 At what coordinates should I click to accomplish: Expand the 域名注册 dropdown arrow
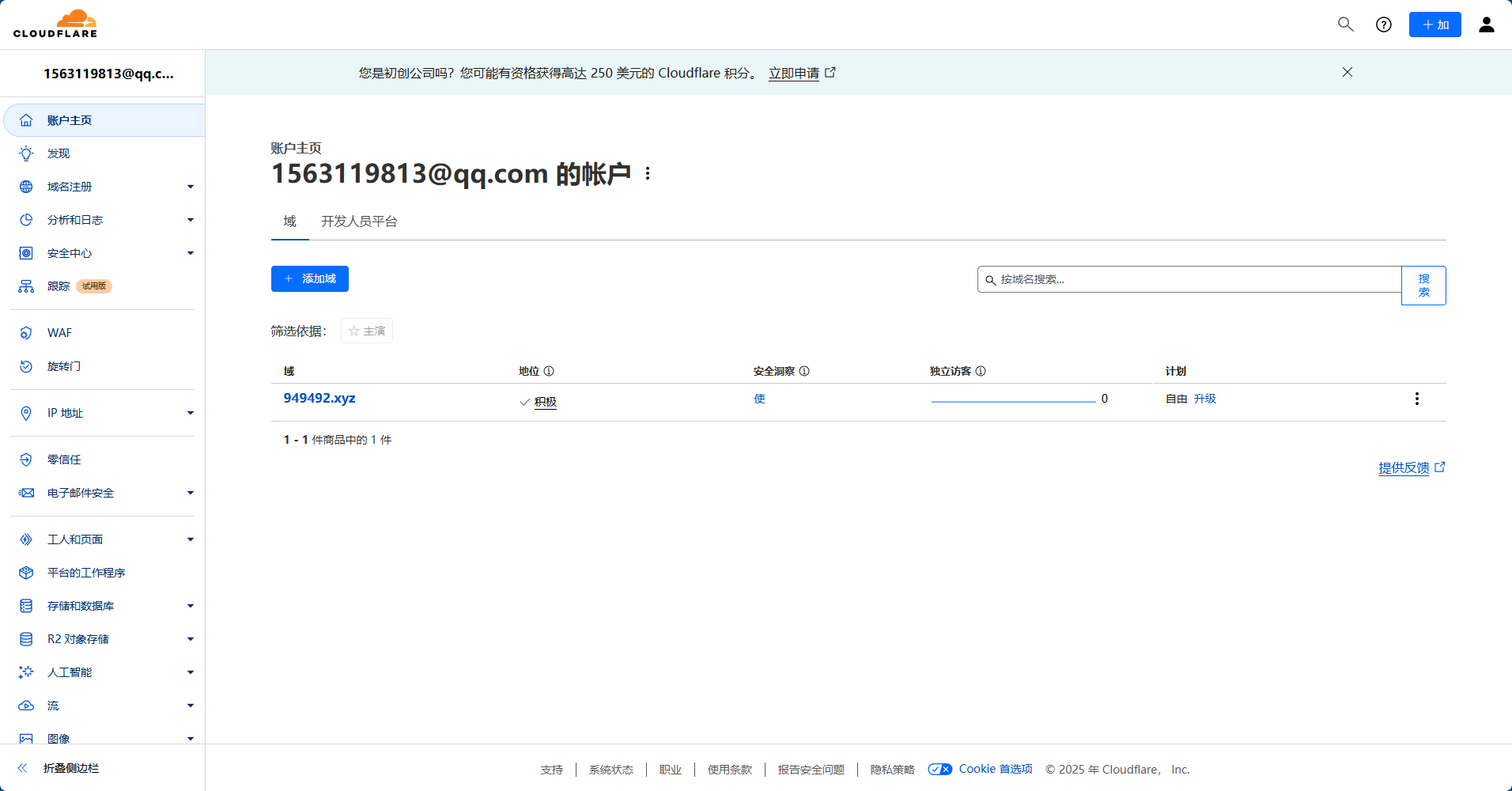191,187
